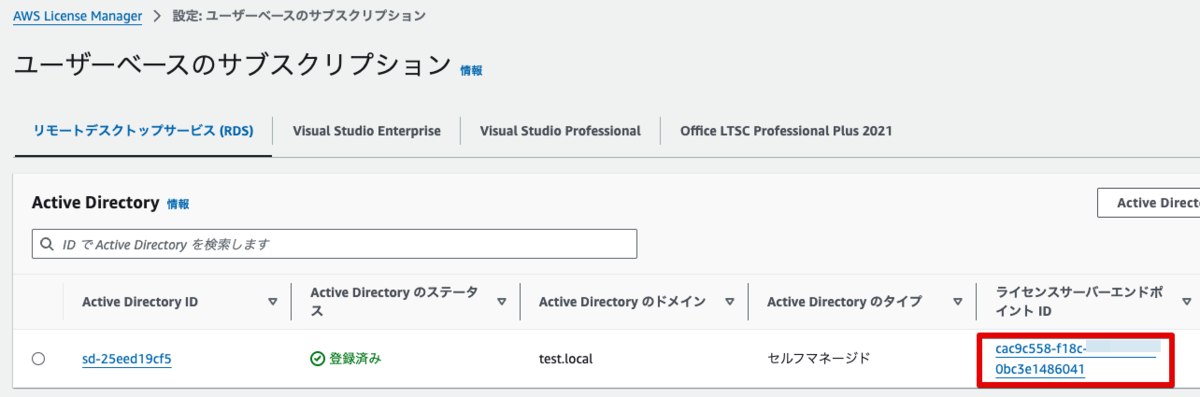This screenshot has width=1200, height=397.
Task: Click 情報 link beside Active Directory heading
Action: [x=178, y=204]
